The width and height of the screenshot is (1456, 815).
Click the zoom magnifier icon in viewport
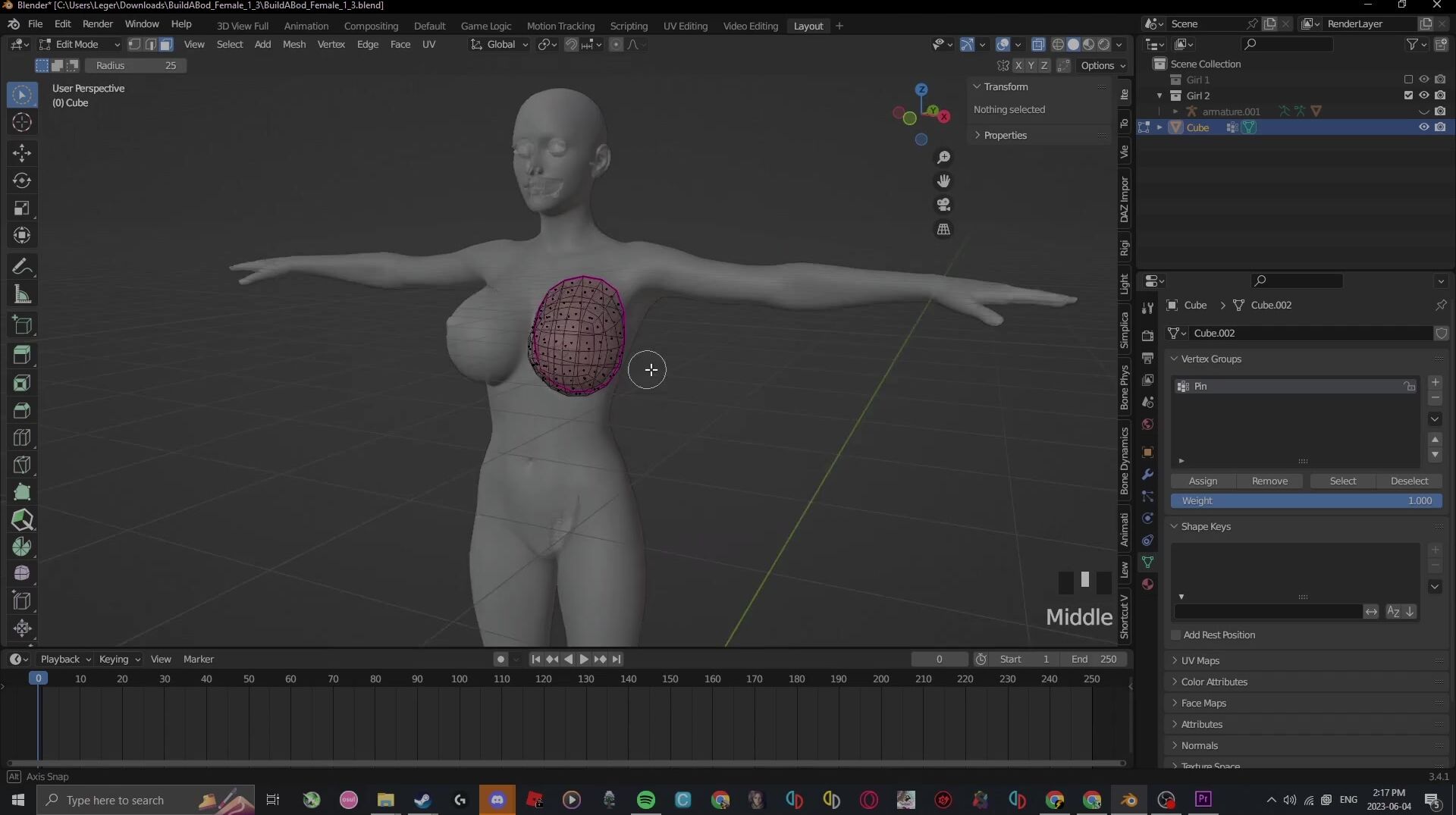pos(943,158)
